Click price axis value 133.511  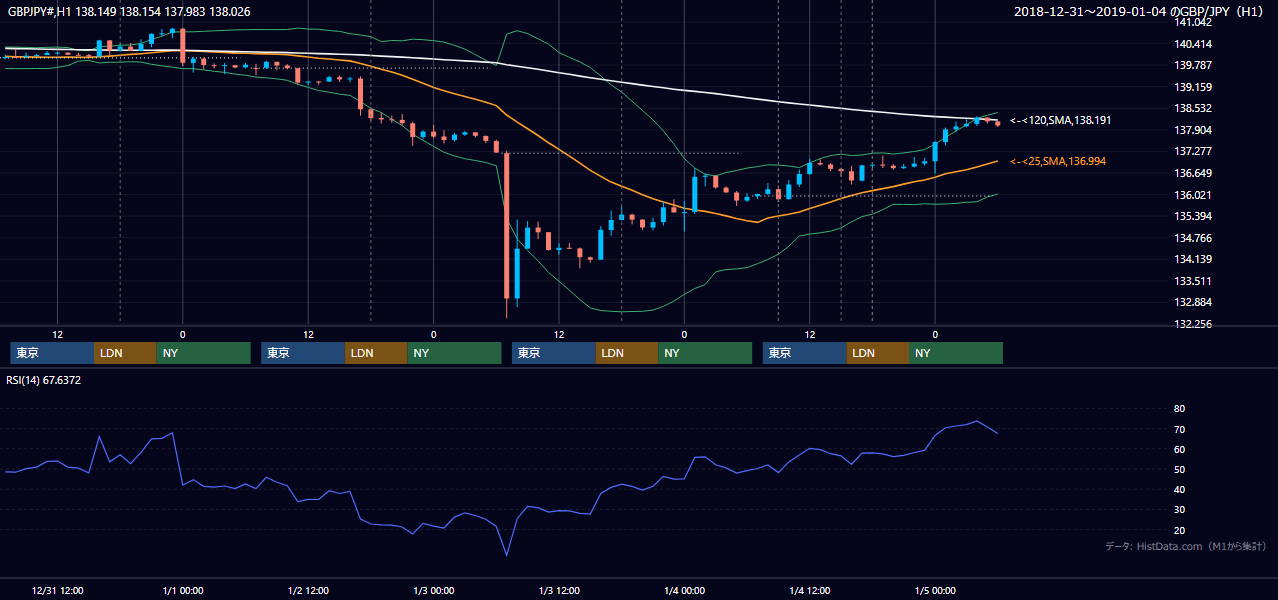coord(1194,281)
